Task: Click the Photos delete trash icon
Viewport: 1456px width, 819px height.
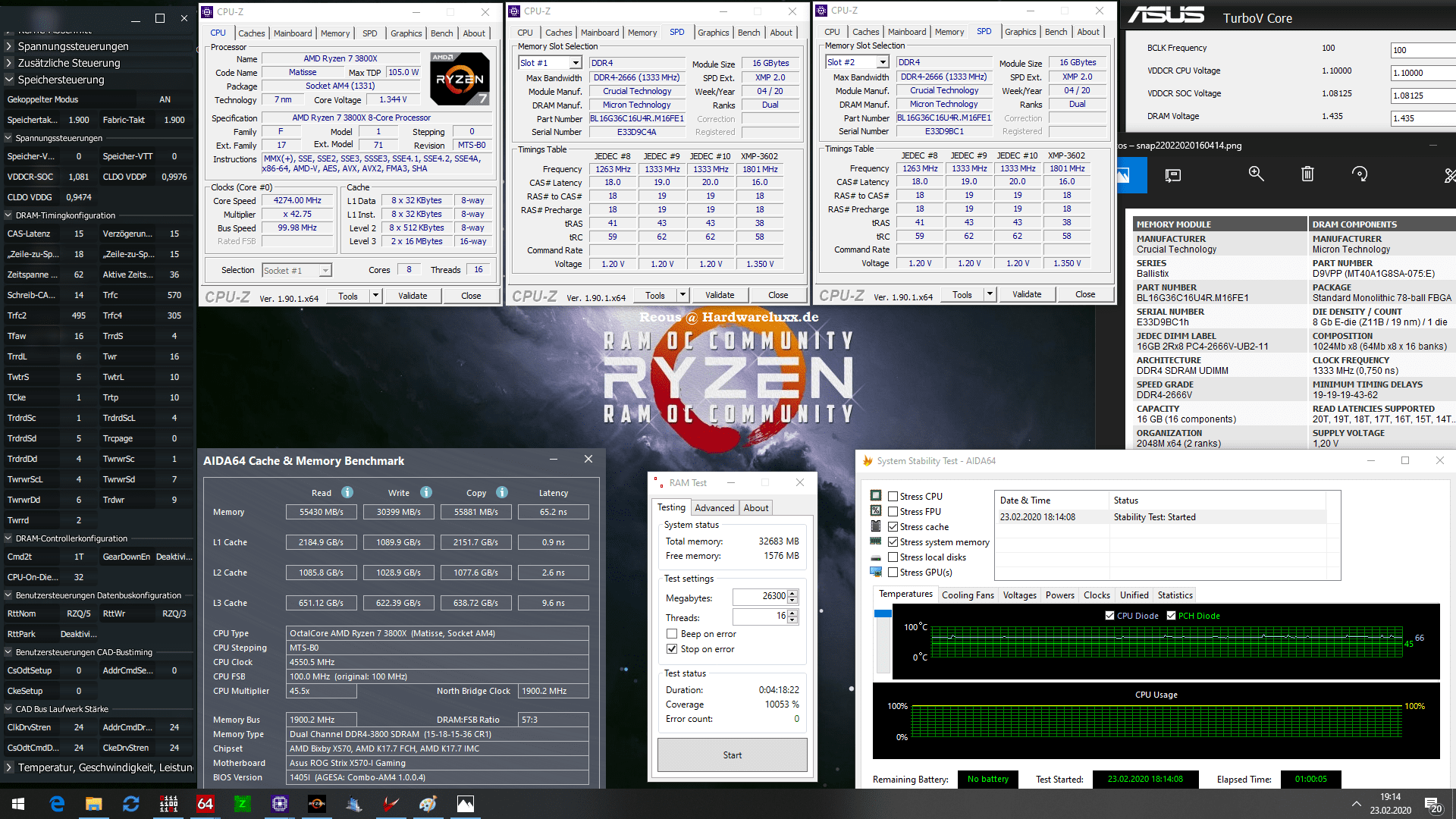Action: click(x=1307, y=174)
